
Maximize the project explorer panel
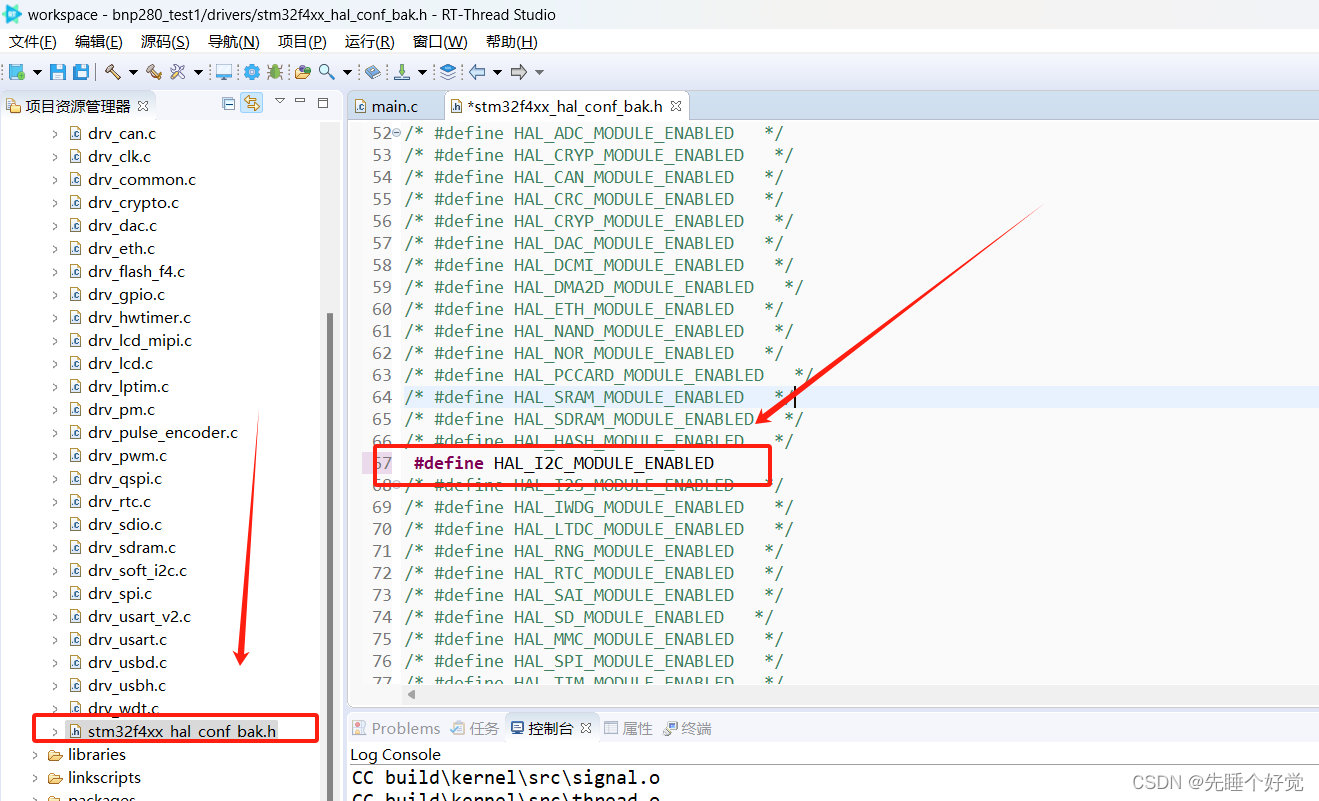[x=323, y=102]
